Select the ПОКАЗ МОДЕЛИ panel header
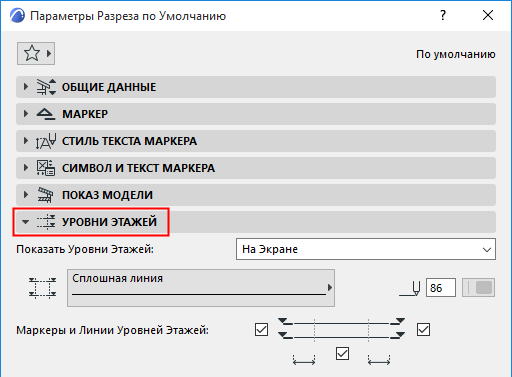This screenshot has height=377, width=512. 256,195
